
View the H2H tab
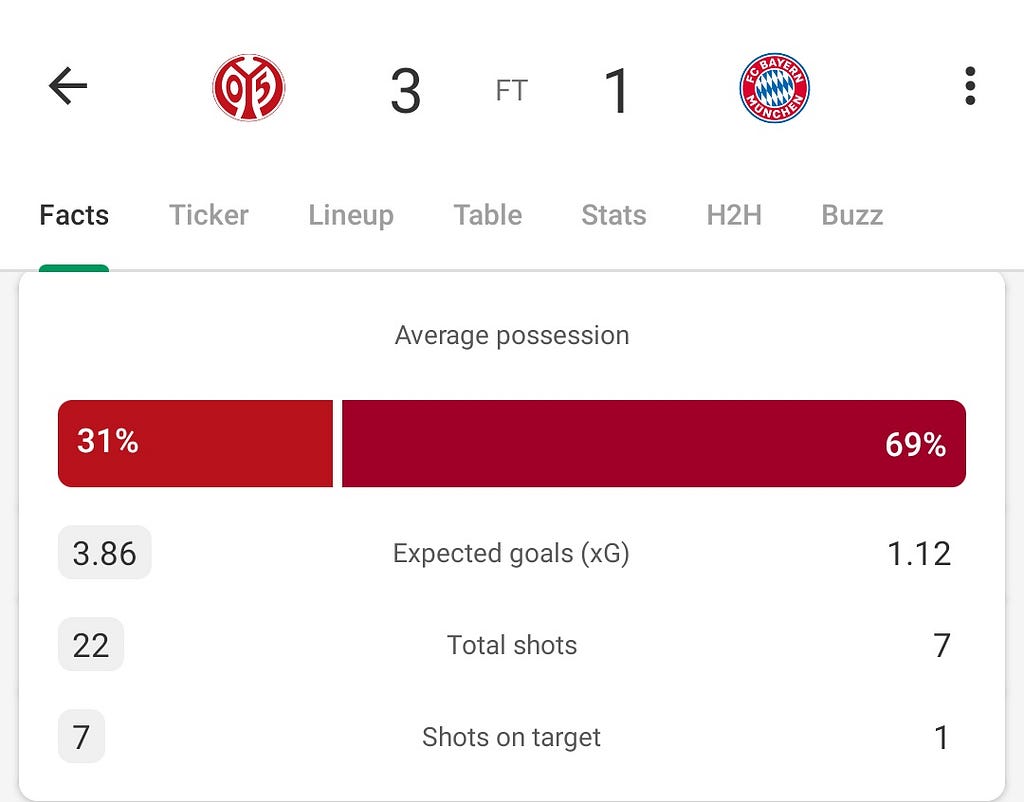[734, 215]
